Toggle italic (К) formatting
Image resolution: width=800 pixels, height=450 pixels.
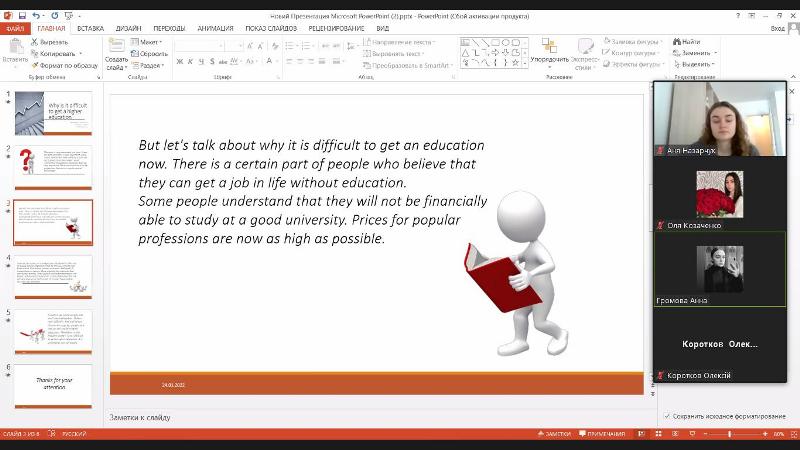(190, 61)
